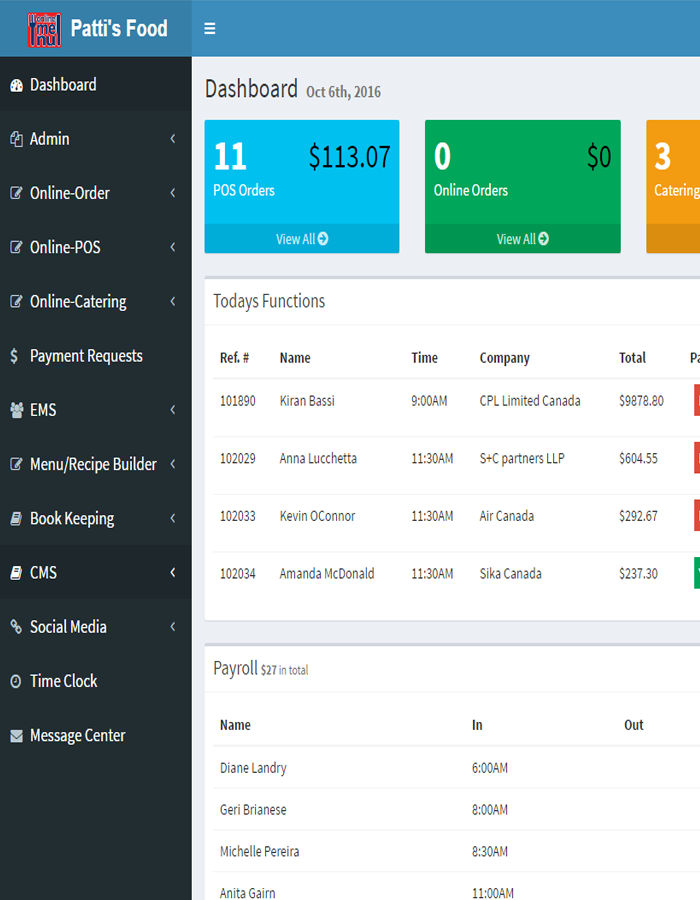
Task: Expand the Admin submenu chevron
Action: [x=172, y=139]
